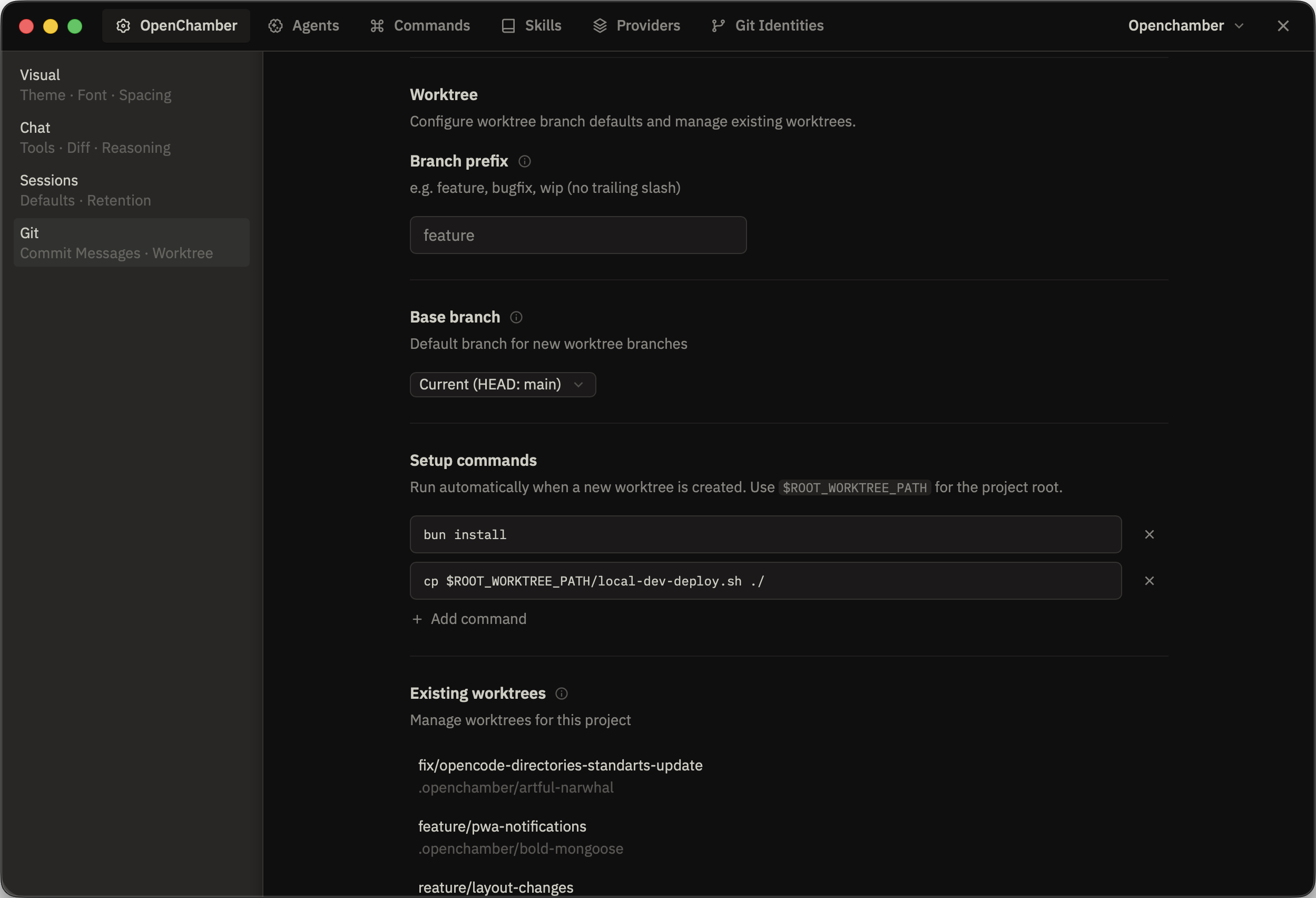Image resolution: width=1316 pixels, height=898 pixels.
Task: Switch to the Providers tab
Action: point(636,26)
